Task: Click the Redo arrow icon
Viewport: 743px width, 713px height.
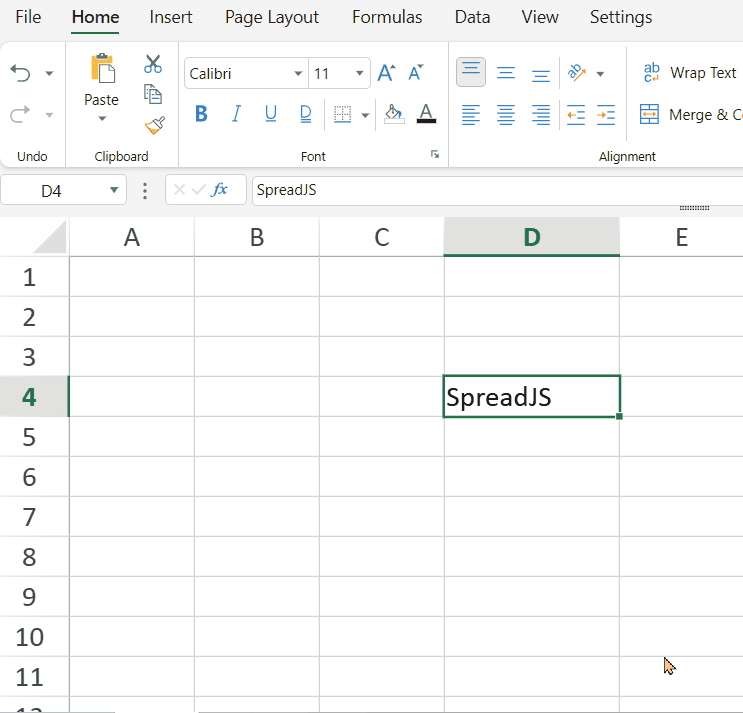Action: point(20,115)
